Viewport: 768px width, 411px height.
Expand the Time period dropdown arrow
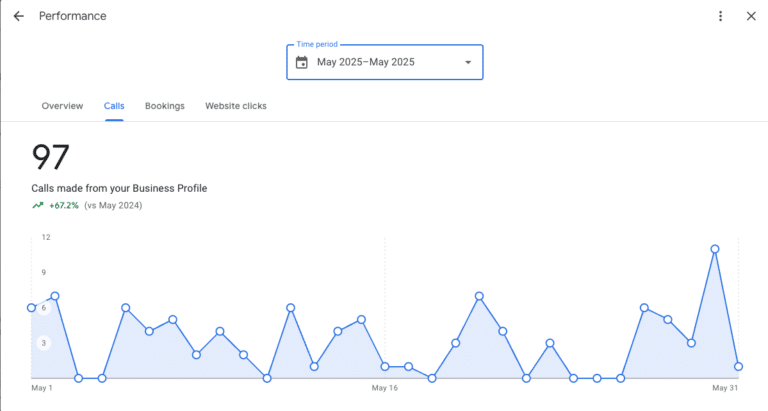coord(467,63)
